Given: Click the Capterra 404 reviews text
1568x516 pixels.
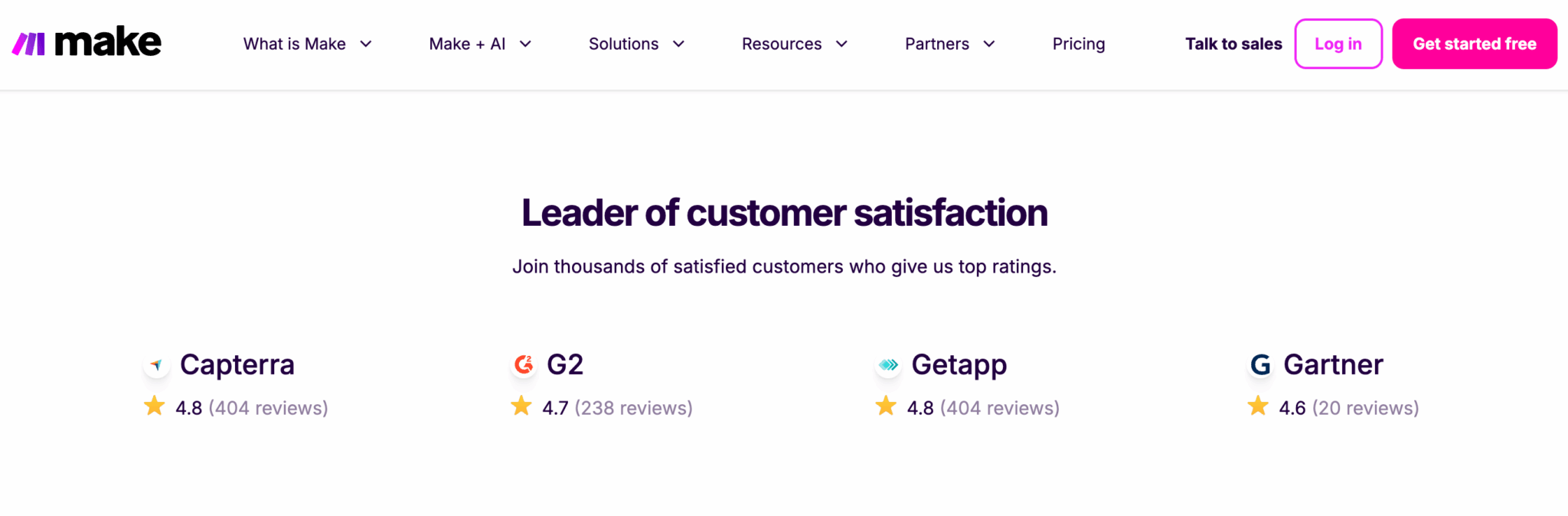Looking at the screenshot, I should click(x=268, y=408).
